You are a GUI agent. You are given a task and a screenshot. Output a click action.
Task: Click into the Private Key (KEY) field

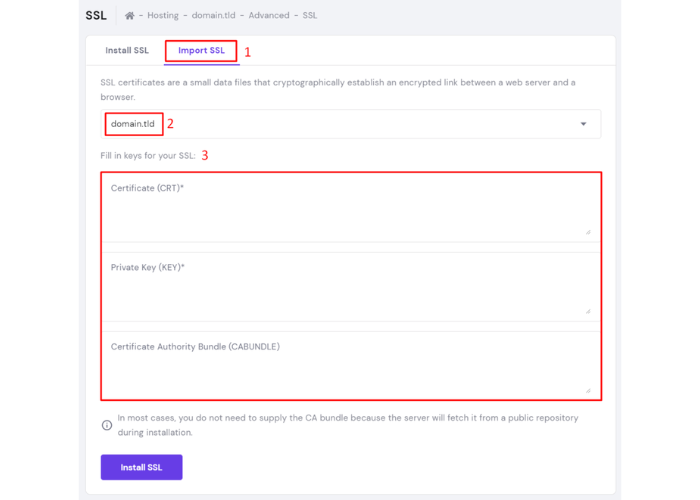[x=350, y=290]
